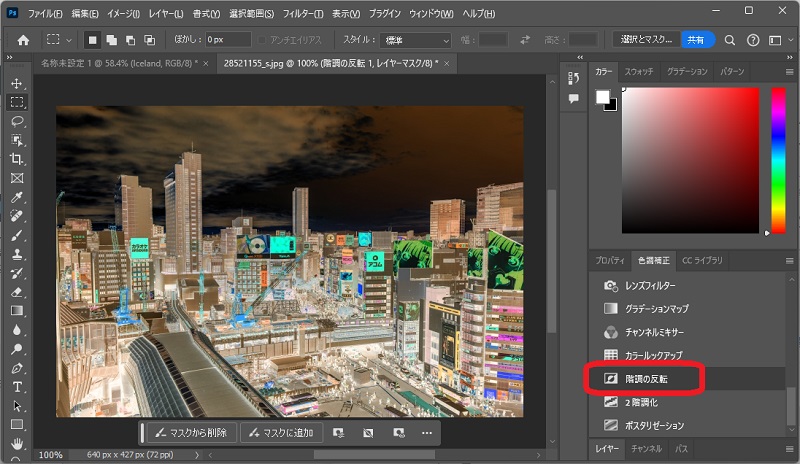This screenshot has height=464, width=800.
Task: Select the Gradient tool
Action: click(17, 311)
